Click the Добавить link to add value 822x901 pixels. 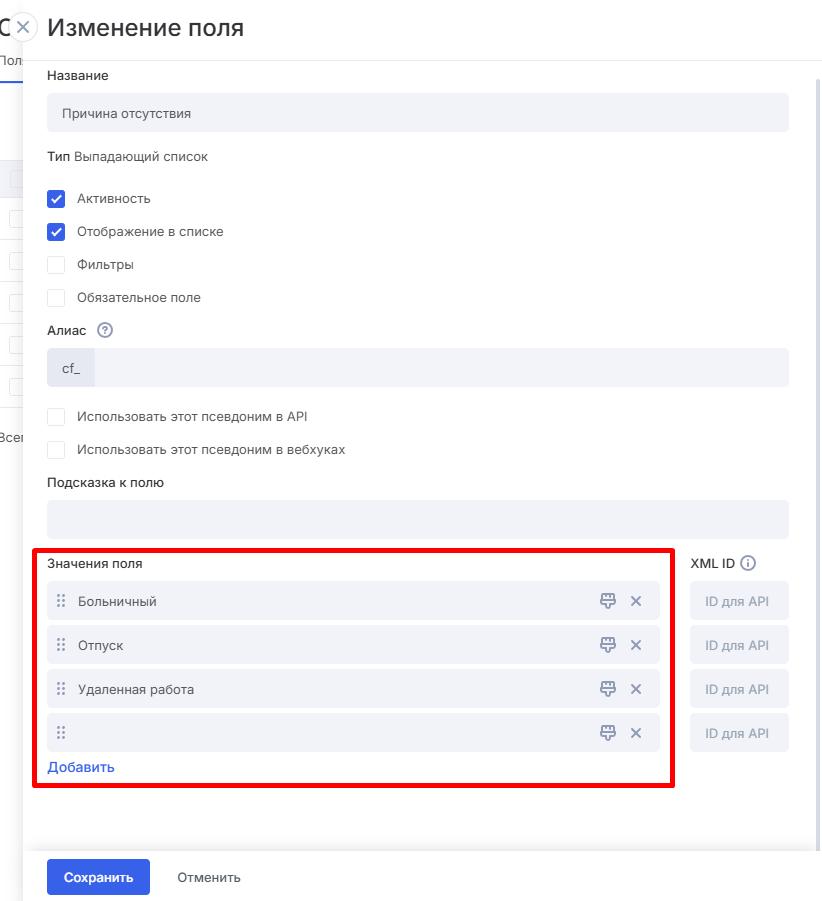pyautogui.click(x=81, y=767)
